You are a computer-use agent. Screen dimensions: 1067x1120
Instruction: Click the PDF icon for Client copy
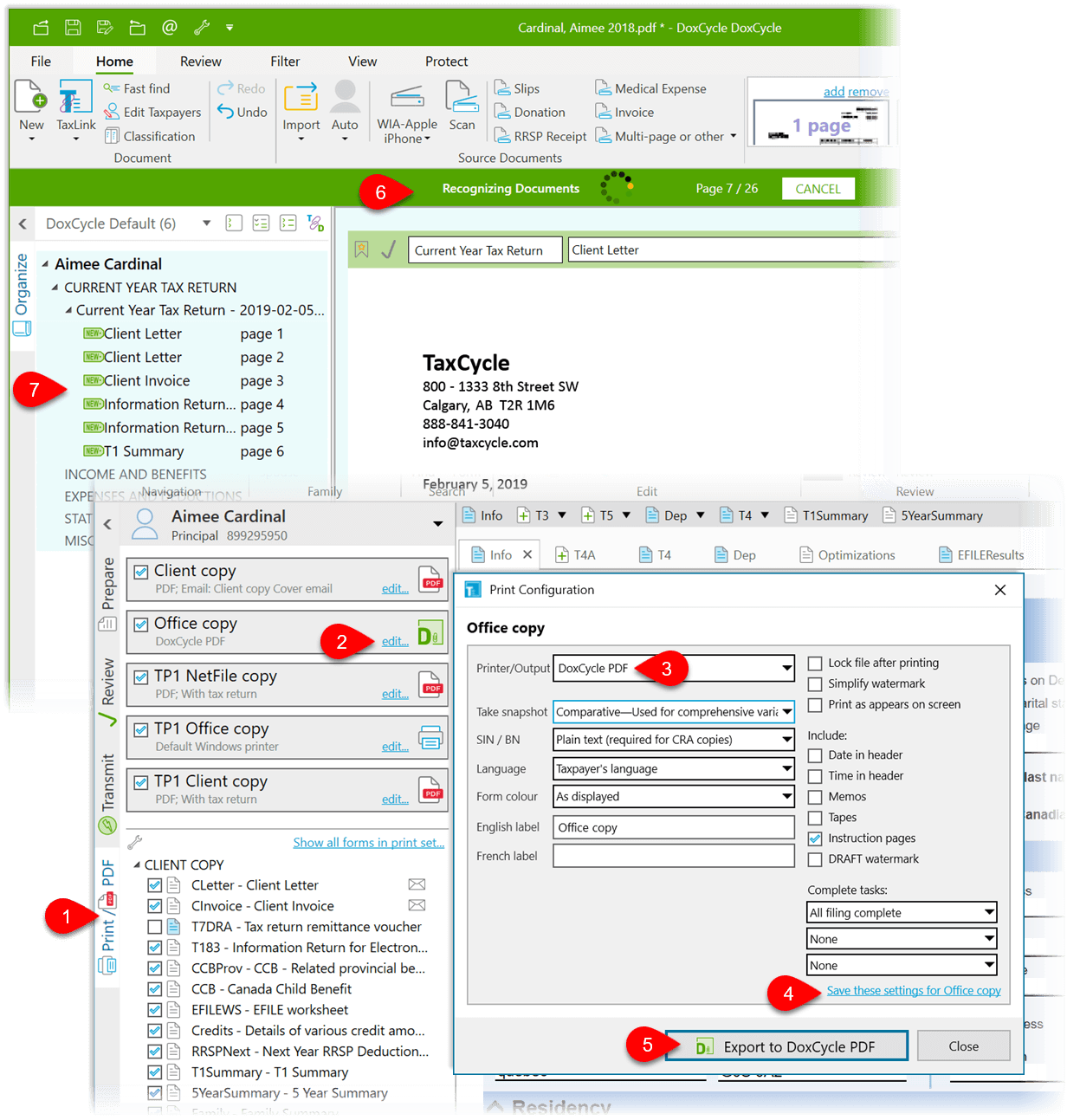click(x=430, y=579)
